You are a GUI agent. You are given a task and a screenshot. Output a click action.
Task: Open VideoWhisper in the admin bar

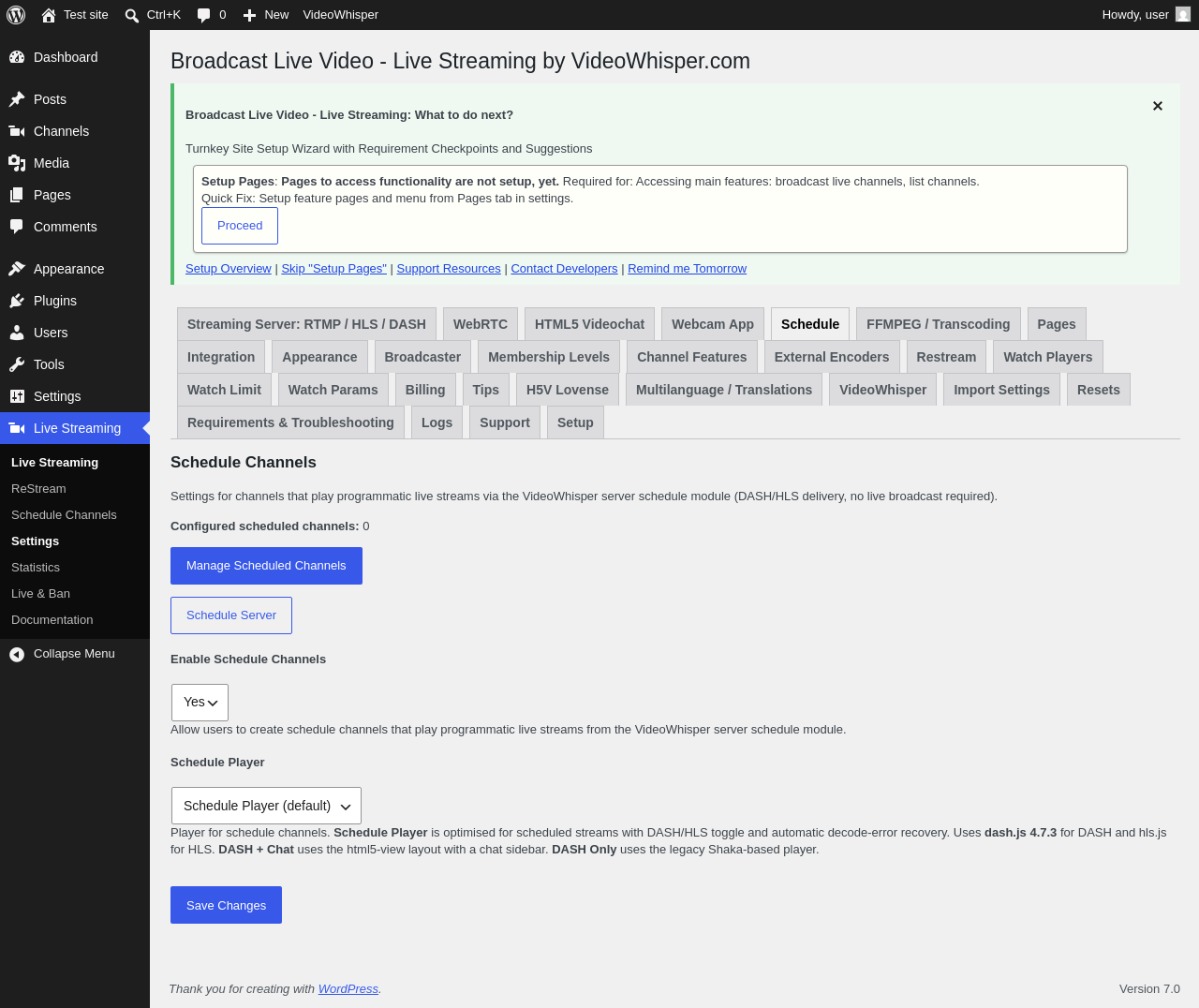click(x=341, y=15)
